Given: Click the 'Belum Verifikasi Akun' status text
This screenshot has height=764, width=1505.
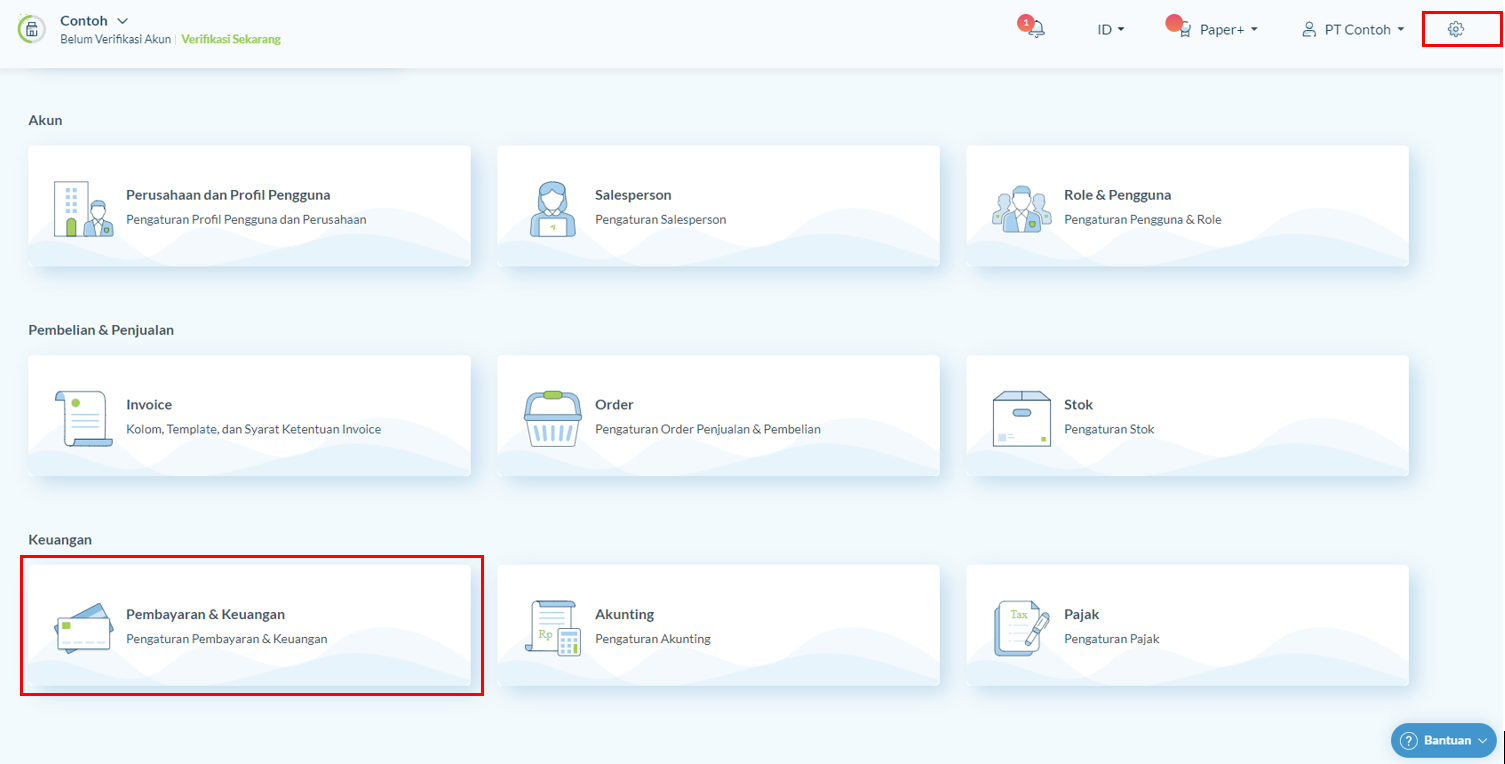Looking at the screenshot, I should (116, 39).
